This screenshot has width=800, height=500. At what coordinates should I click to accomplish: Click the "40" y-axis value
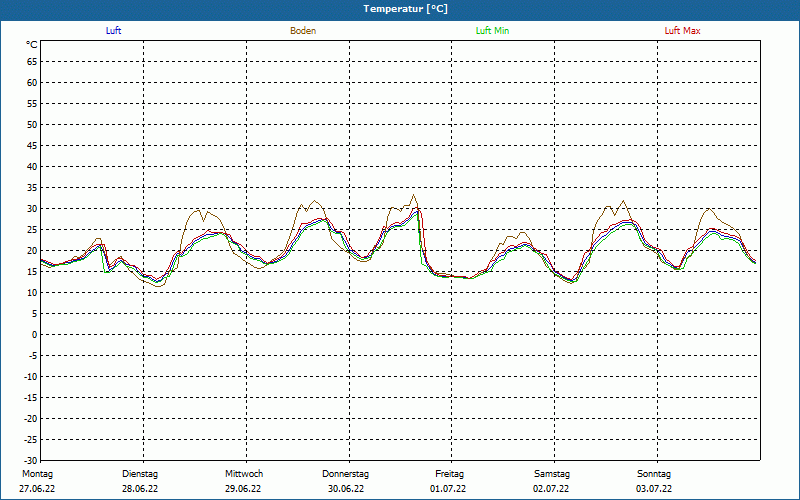click(x=32, y=167)
